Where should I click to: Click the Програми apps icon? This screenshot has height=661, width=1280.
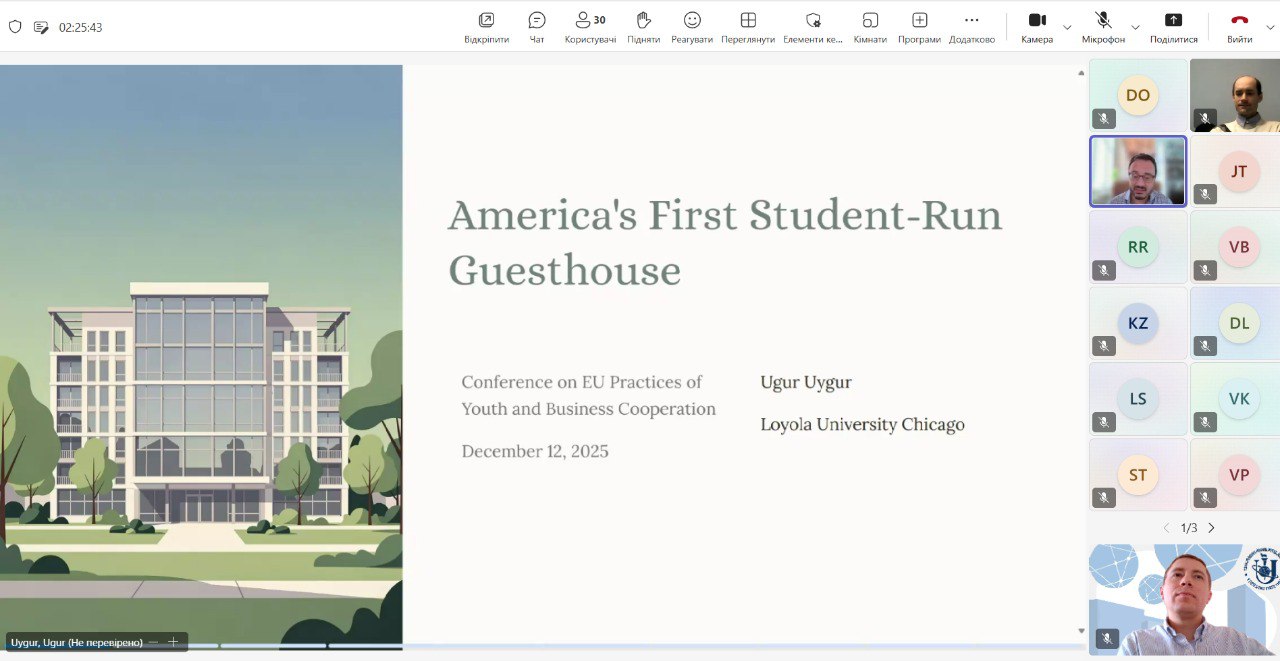[x=919, y=21]
